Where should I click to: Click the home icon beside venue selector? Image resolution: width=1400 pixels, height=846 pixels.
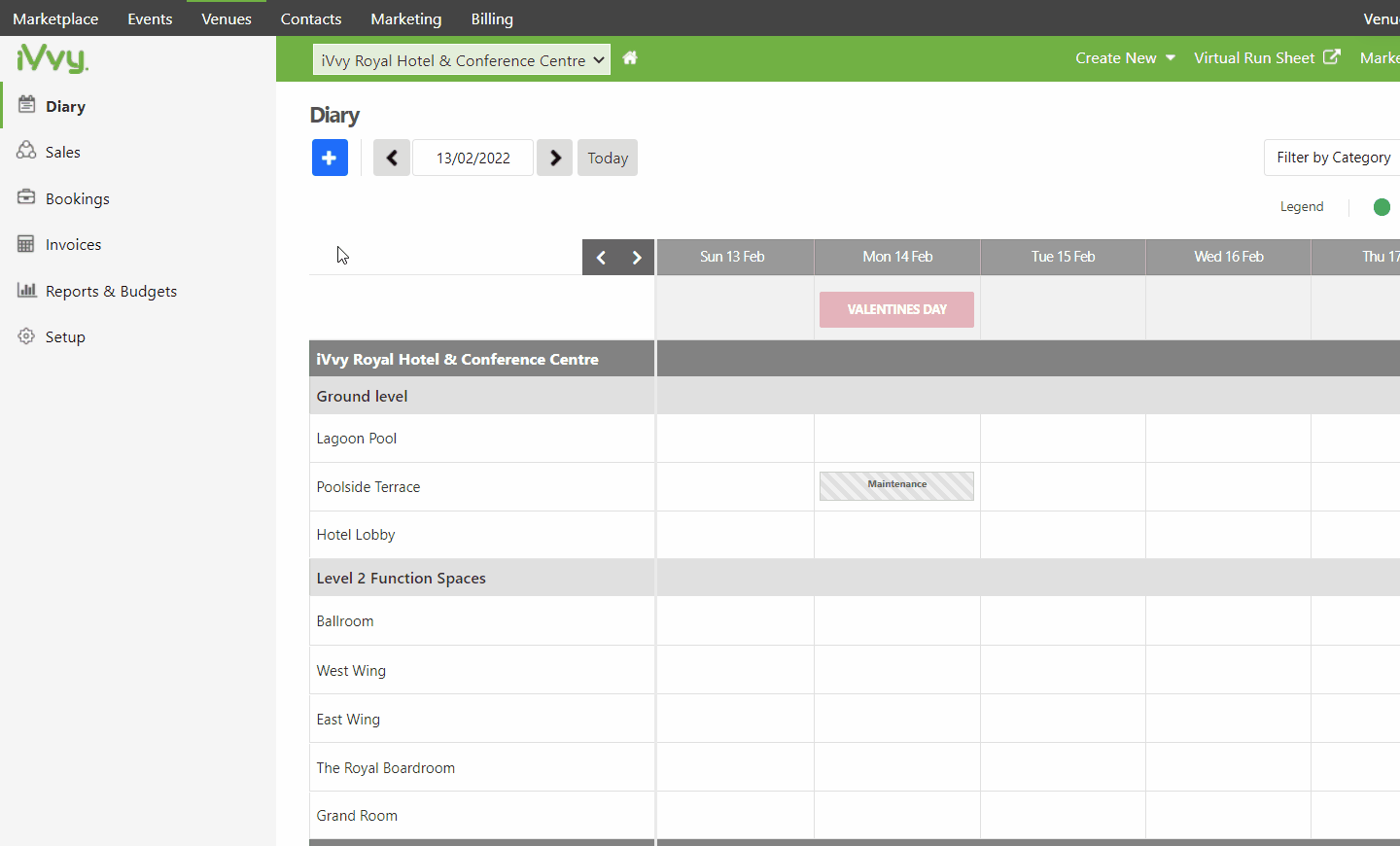click(630, 58)
